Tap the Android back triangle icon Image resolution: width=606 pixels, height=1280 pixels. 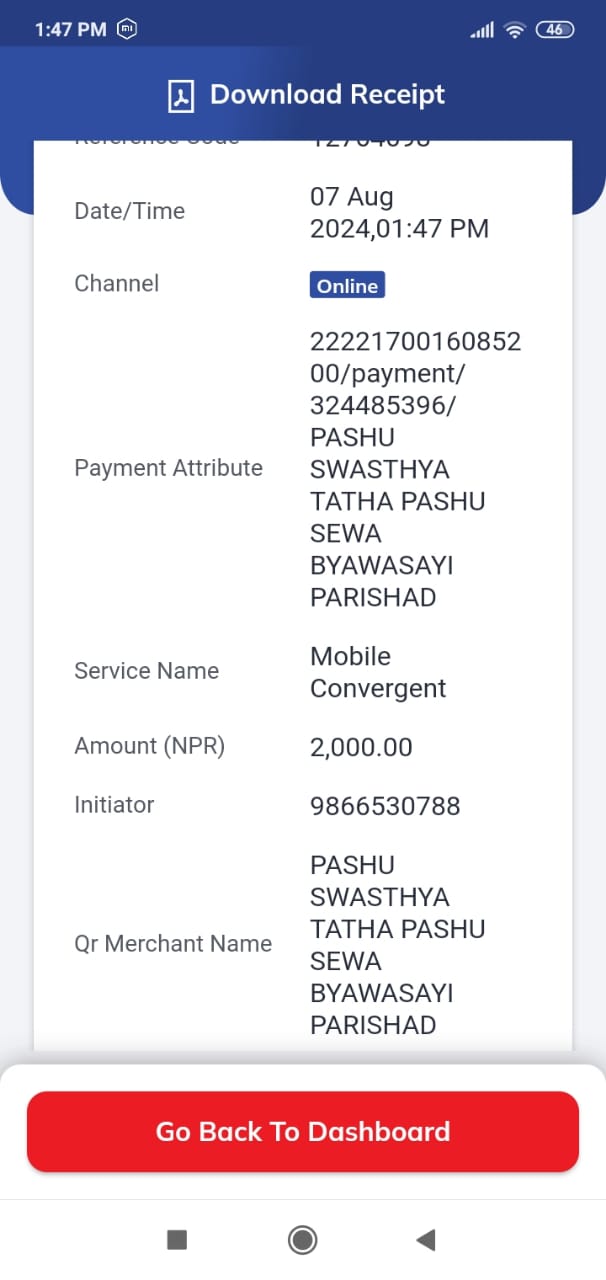425,1240
